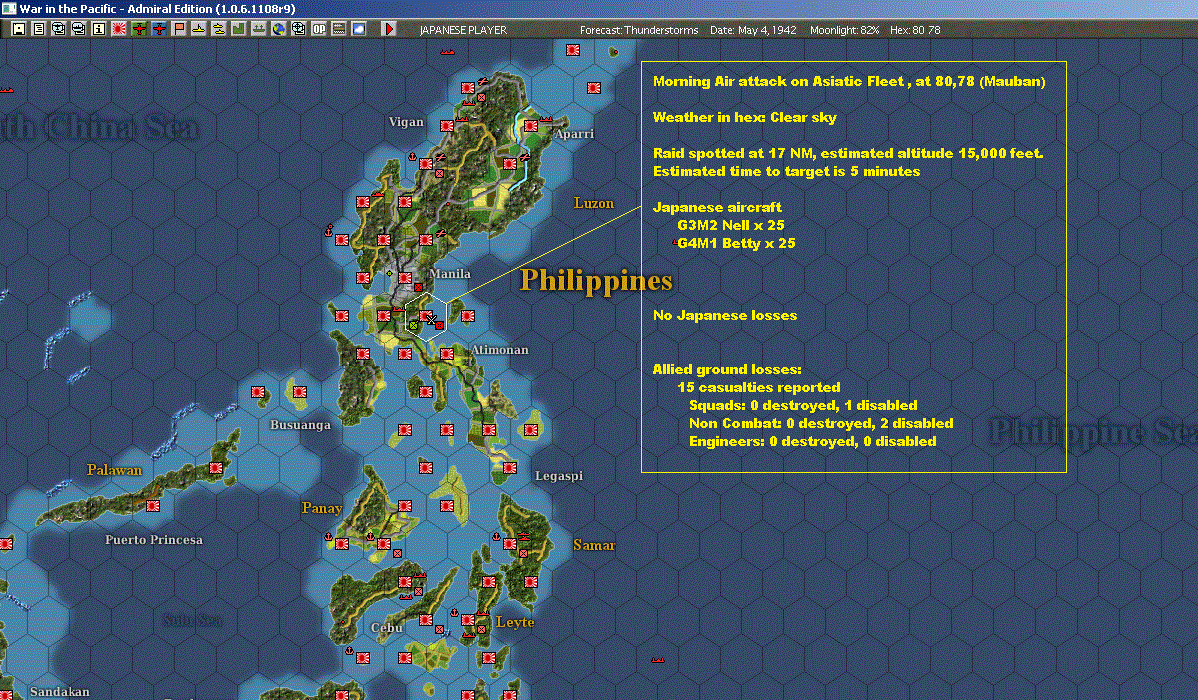Screen dimensions: 1198x700
Task: Click the 'Weather in hex: Clear sky' line
Action: (744, 118)
